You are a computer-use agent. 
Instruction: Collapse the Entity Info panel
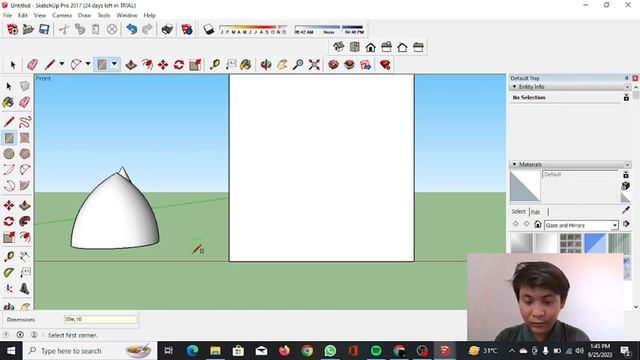click(x=514, y=87)
